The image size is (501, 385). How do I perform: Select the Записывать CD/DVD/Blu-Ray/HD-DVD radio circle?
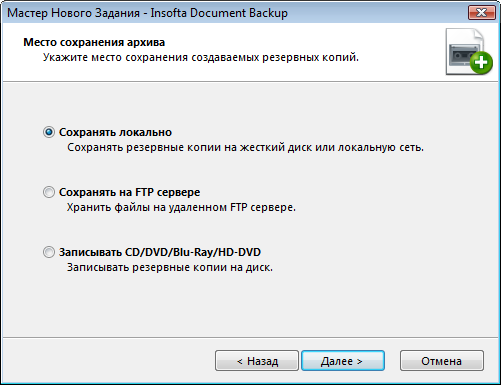pyautogui.click(x=49, y=252)
